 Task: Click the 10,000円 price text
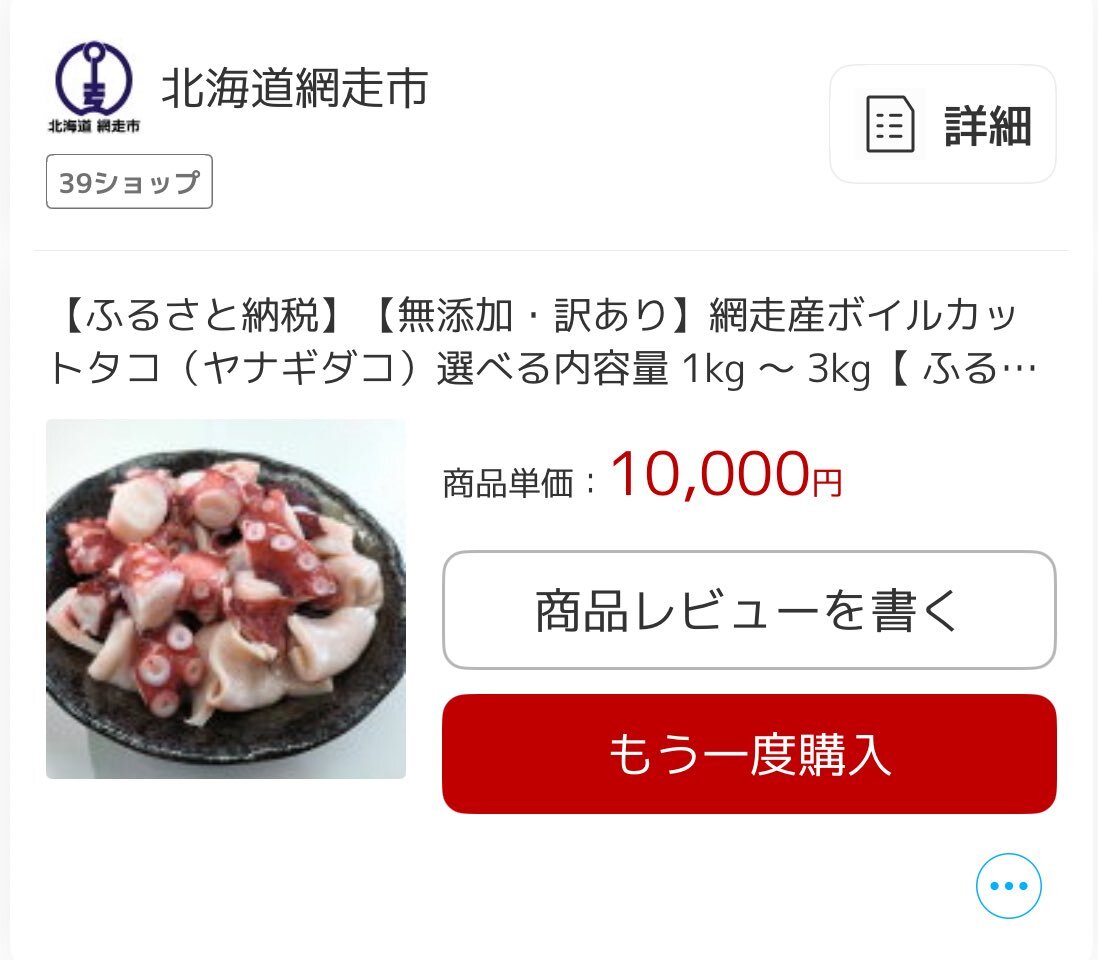click(726, 474)
